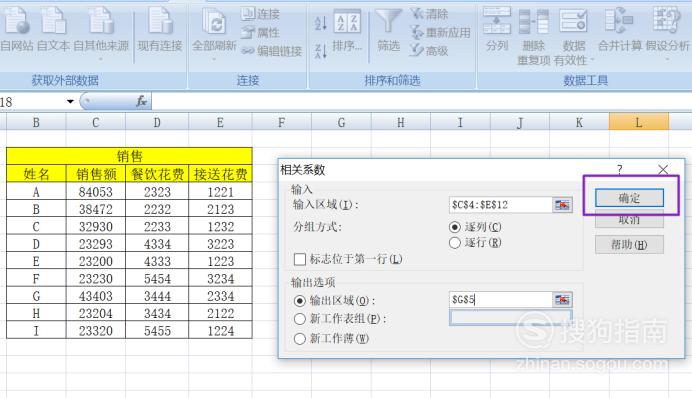Viewport: 692px width, 398px height.
Task: Click cell with value 32930
Action: click(96, 226)
